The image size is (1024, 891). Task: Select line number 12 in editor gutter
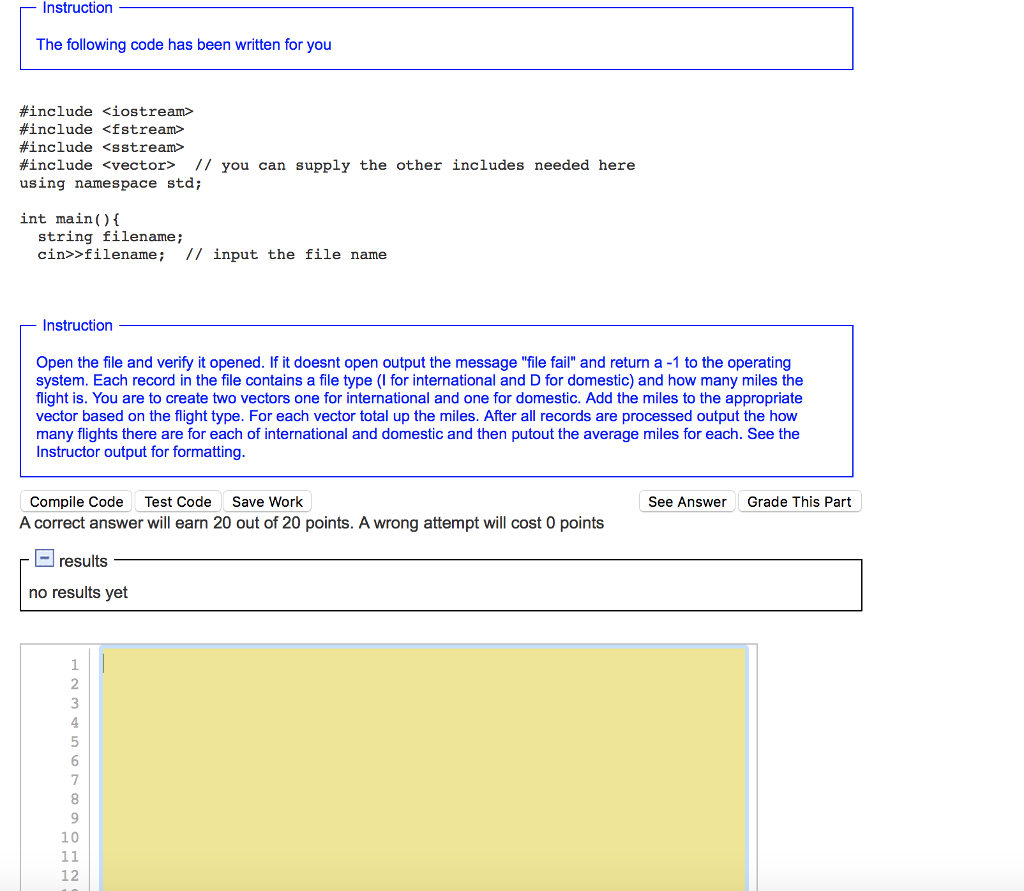point(70,876)
